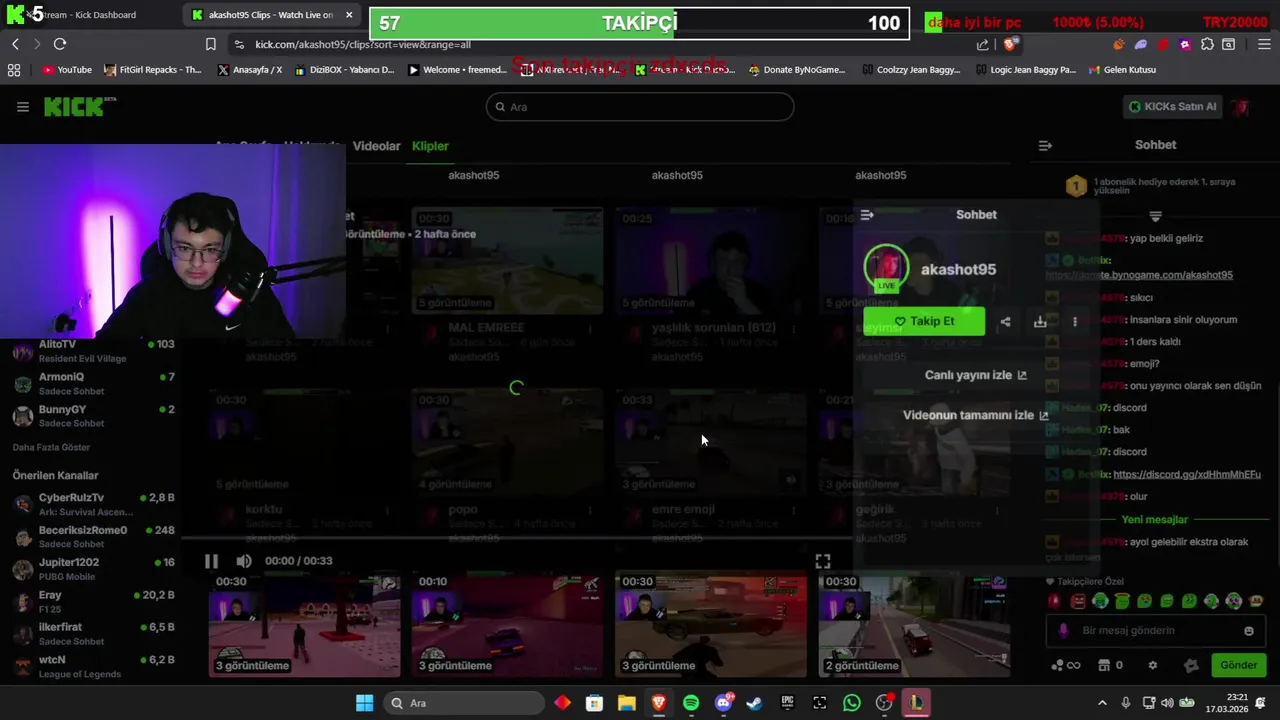
Task: Reload the page with the refresh icon
Action: coord(60,44)
